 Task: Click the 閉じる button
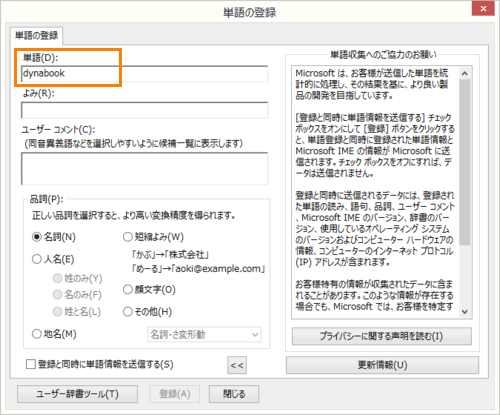234,394
